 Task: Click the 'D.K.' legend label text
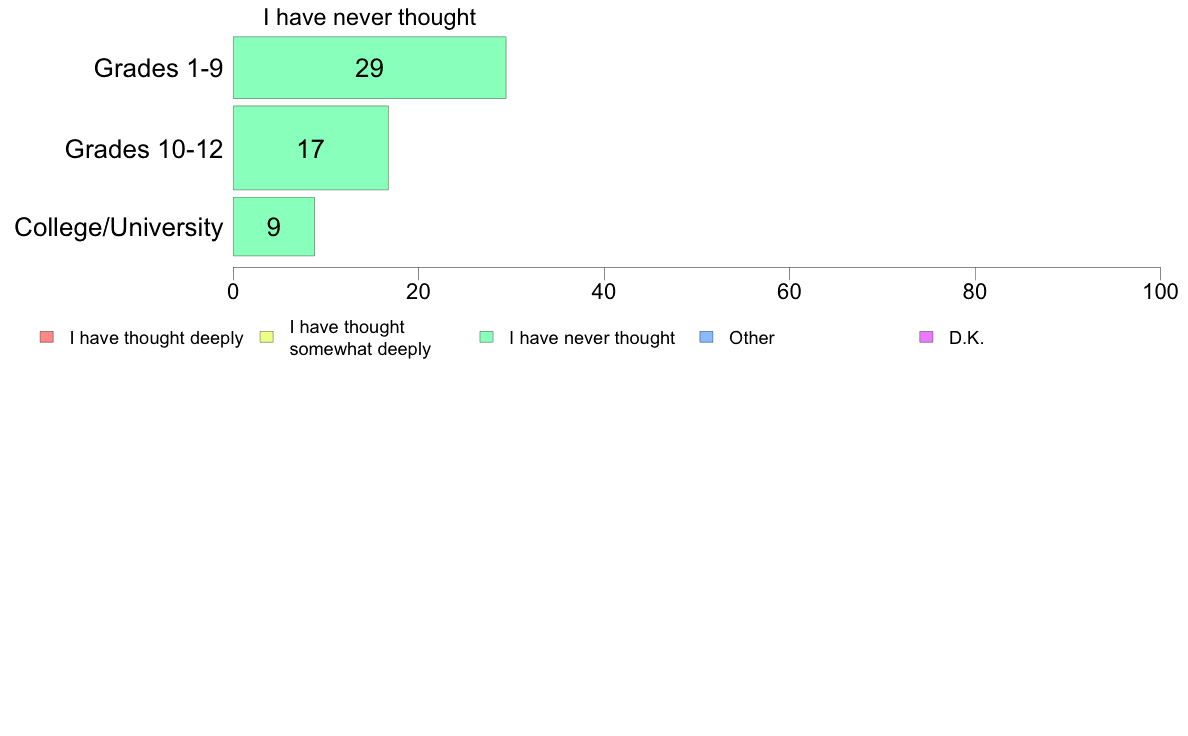(x=966, y=338)
